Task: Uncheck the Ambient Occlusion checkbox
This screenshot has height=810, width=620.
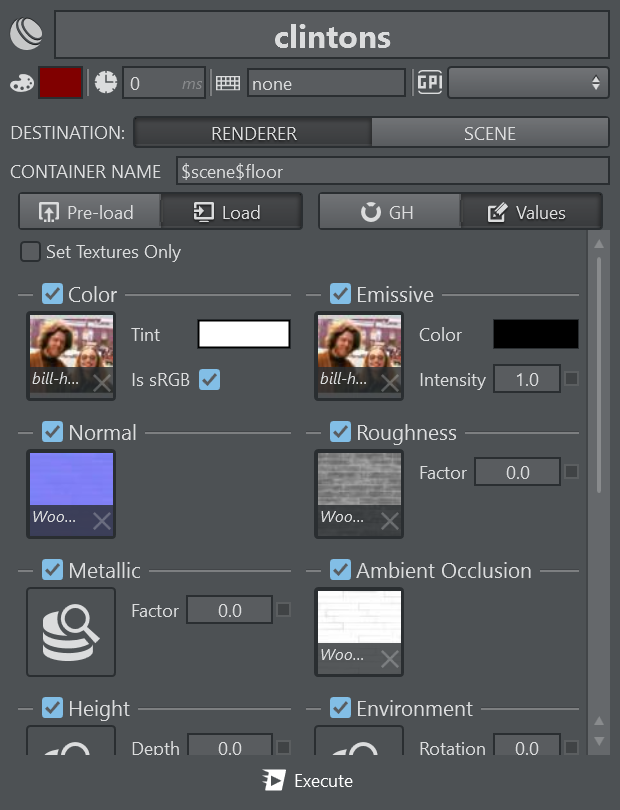Action: [x=340, y=569]
